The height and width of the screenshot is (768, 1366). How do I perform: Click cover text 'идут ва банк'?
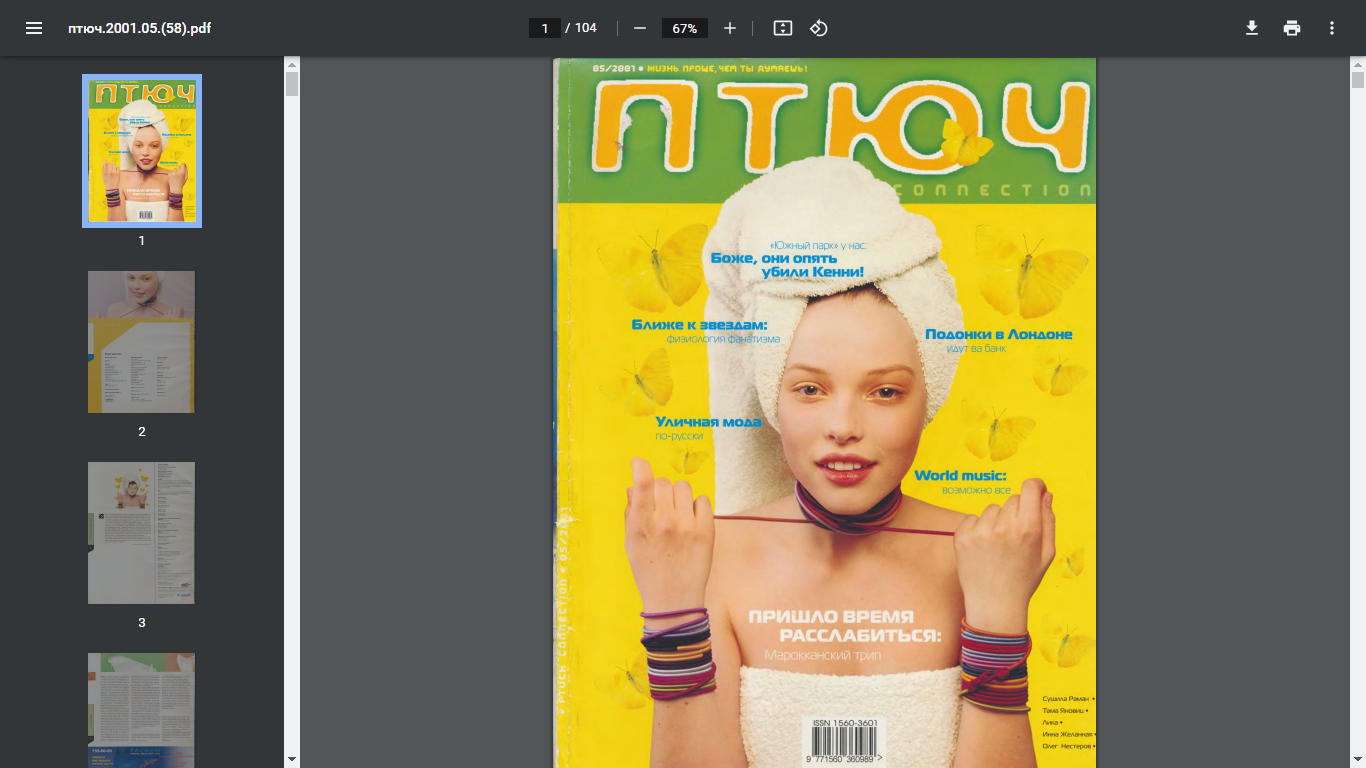point(976,348)
